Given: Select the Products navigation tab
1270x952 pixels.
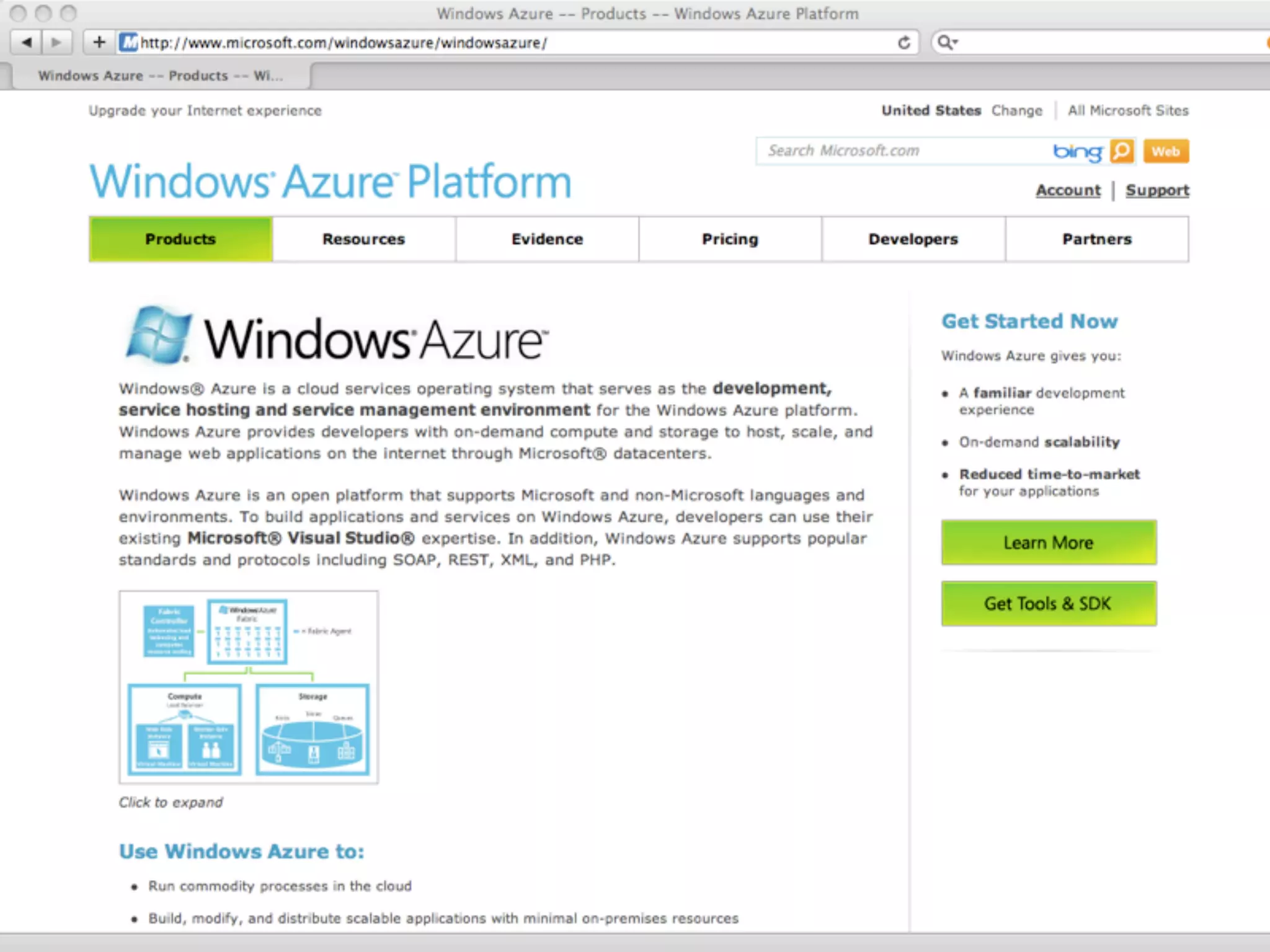Looking at the screenshot, I should 180,239.
